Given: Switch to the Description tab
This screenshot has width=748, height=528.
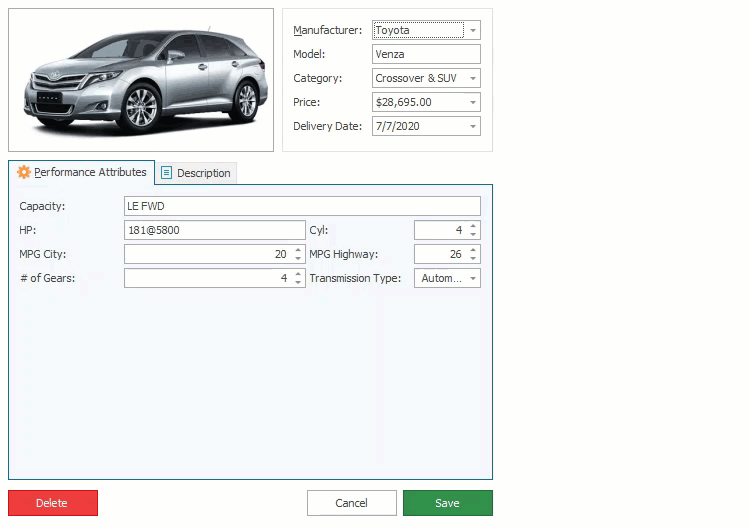Looking at the screenshot, I should pyautogui.click(x=196, y=173).
